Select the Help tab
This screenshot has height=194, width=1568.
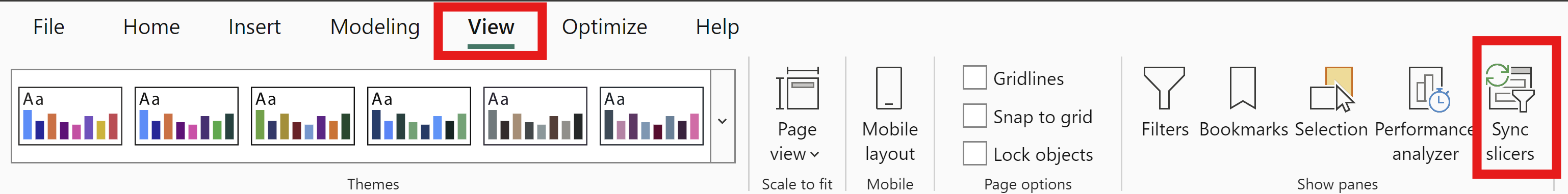717,27
